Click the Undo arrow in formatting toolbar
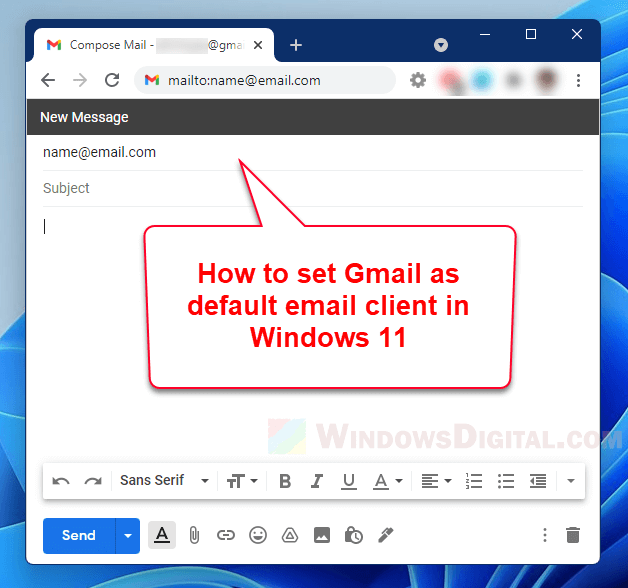Image resolution: width=628 pixels, height=588 pixels. [x=61, y=481]
